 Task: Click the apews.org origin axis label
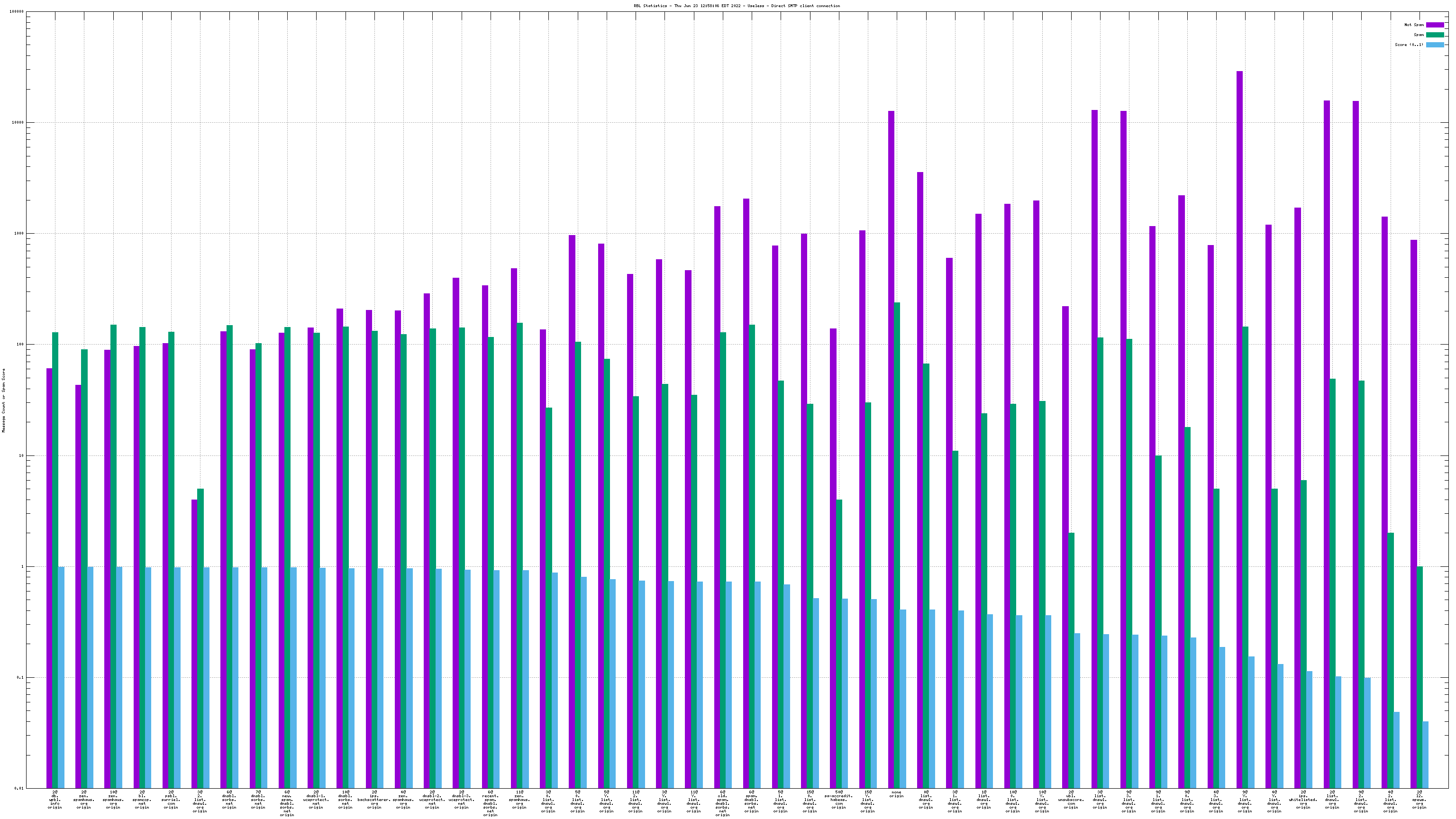tap(1419, 800)
